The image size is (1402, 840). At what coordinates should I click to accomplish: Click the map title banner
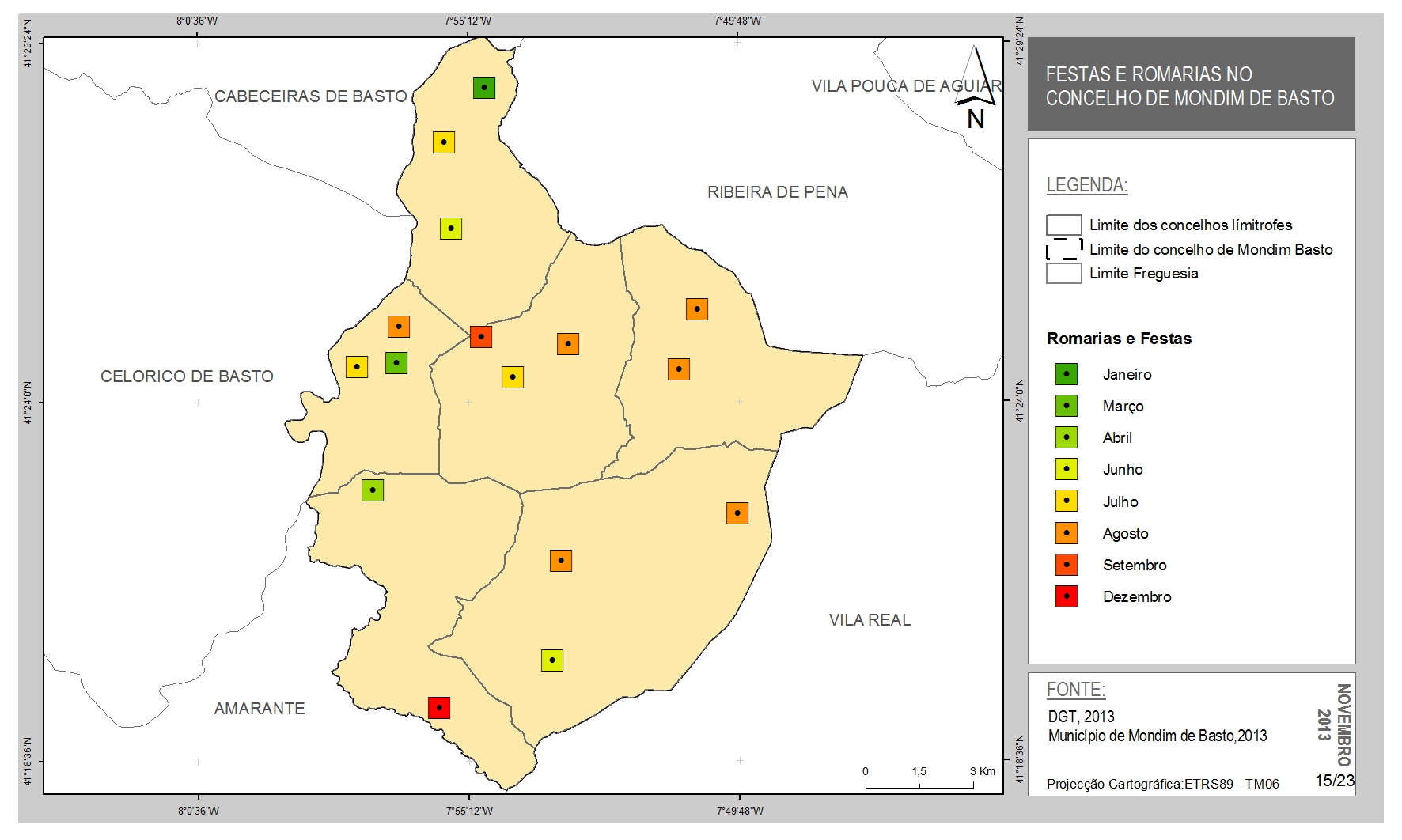(1191, 84)
